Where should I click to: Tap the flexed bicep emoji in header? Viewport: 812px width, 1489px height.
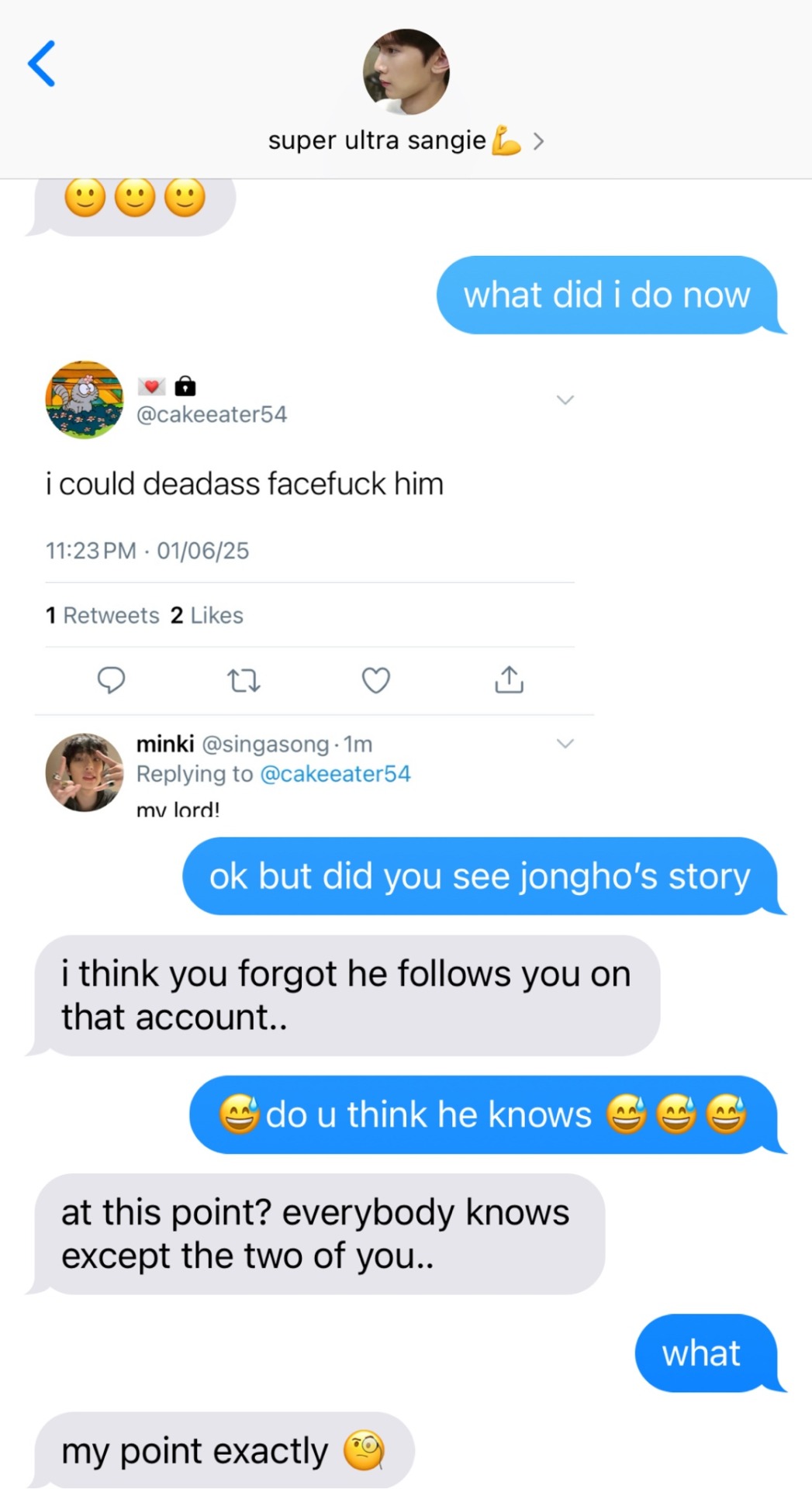(x=506, y=141)
